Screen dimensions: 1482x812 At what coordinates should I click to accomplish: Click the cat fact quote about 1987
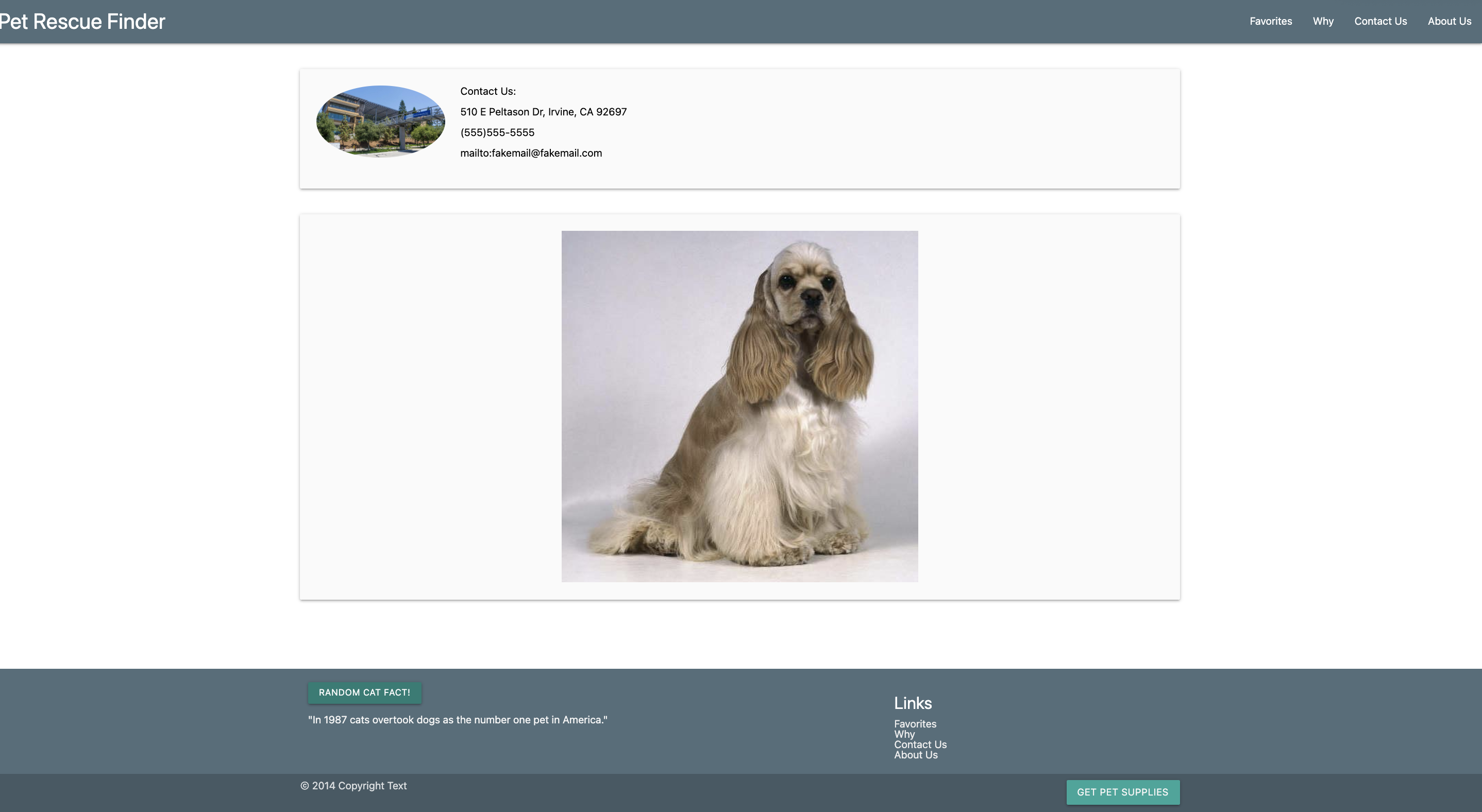[458, 719]
